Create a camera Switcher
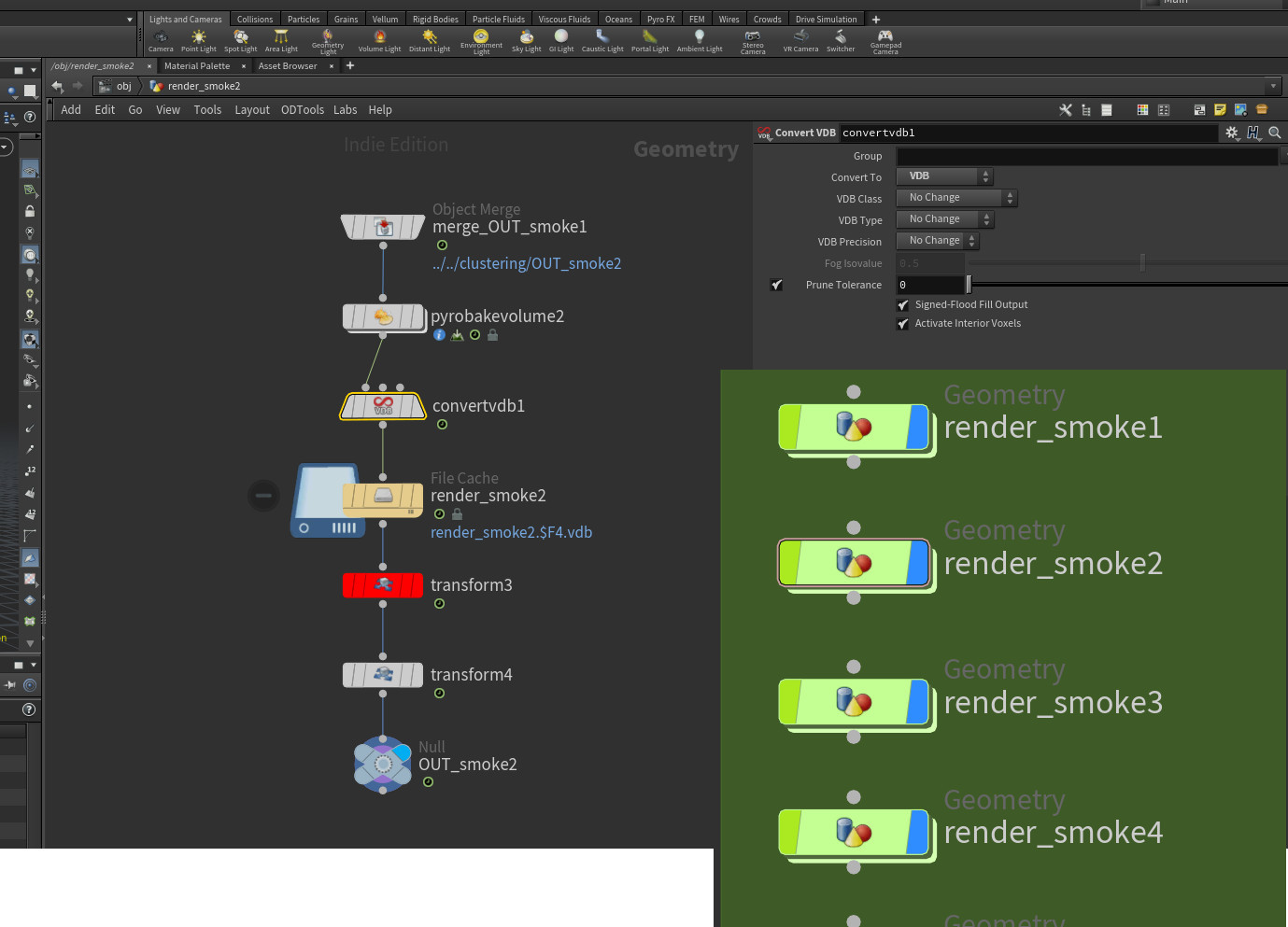Screen dimensions: 1288x927 coord(841,40)
